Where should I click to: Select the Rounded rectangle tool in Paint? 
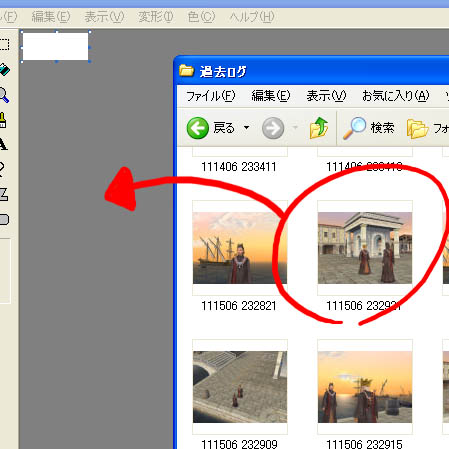[4, 219]
